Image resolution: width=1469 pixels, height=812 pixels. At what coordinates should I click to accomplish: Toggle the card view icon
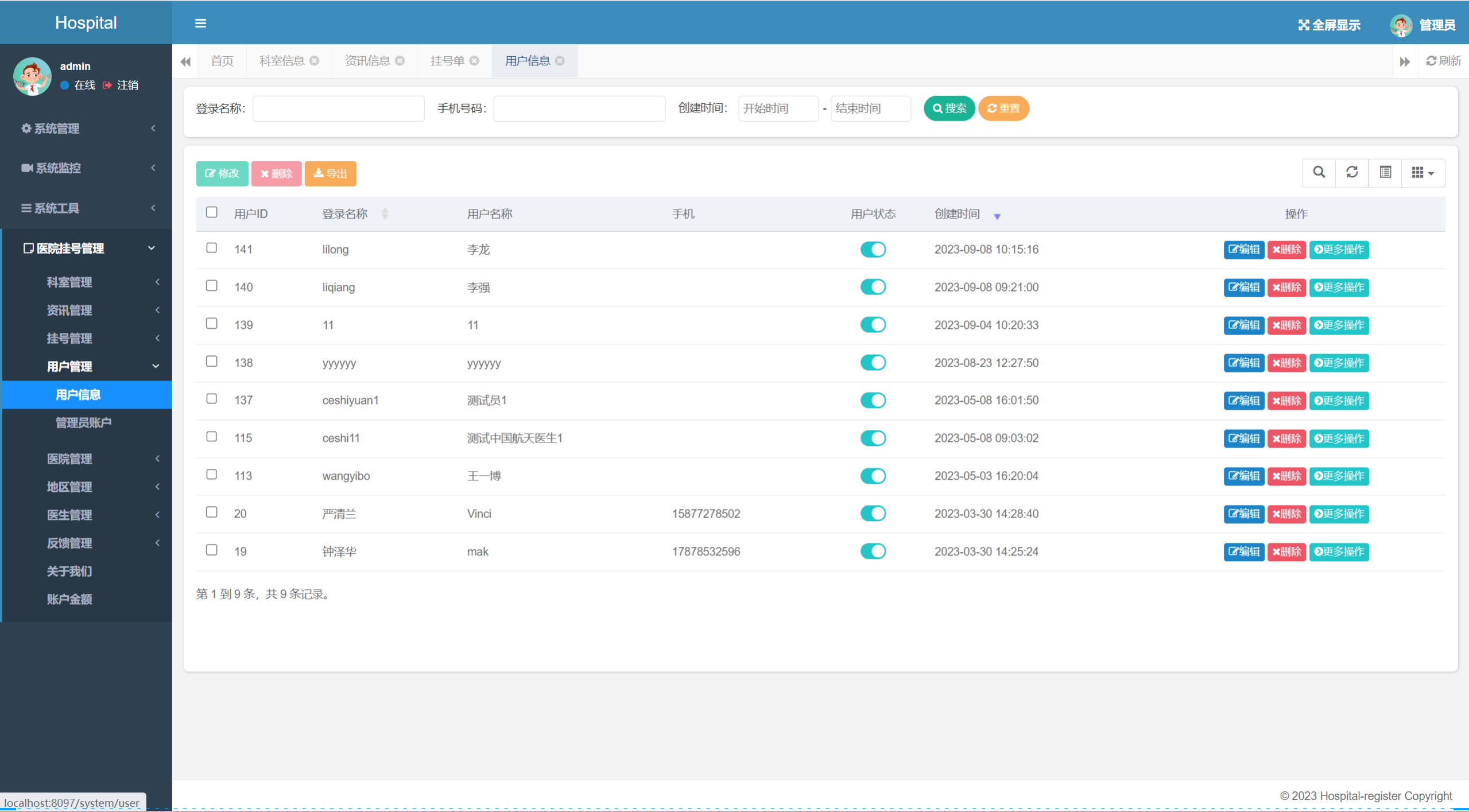click(x=1385, y=172)
